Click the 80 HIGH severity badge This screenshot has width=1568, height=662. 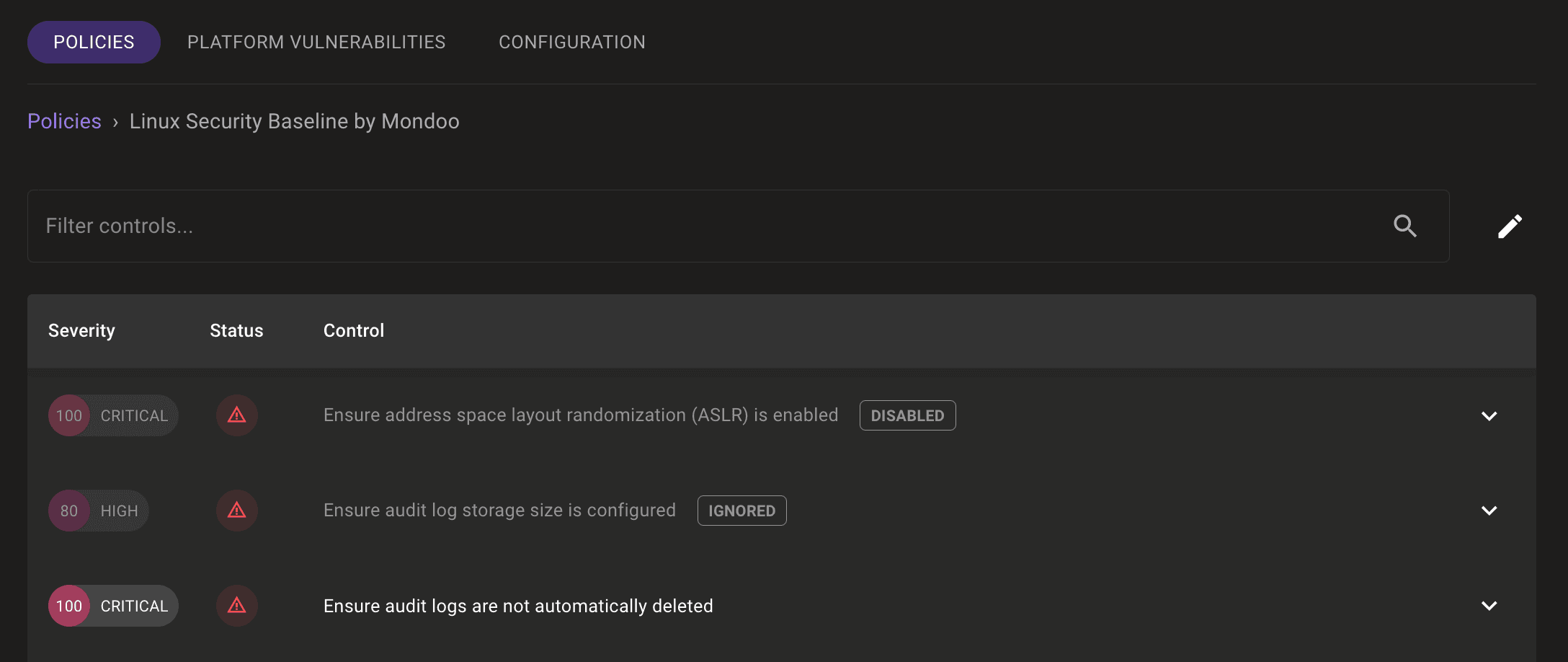click(99, 511)
